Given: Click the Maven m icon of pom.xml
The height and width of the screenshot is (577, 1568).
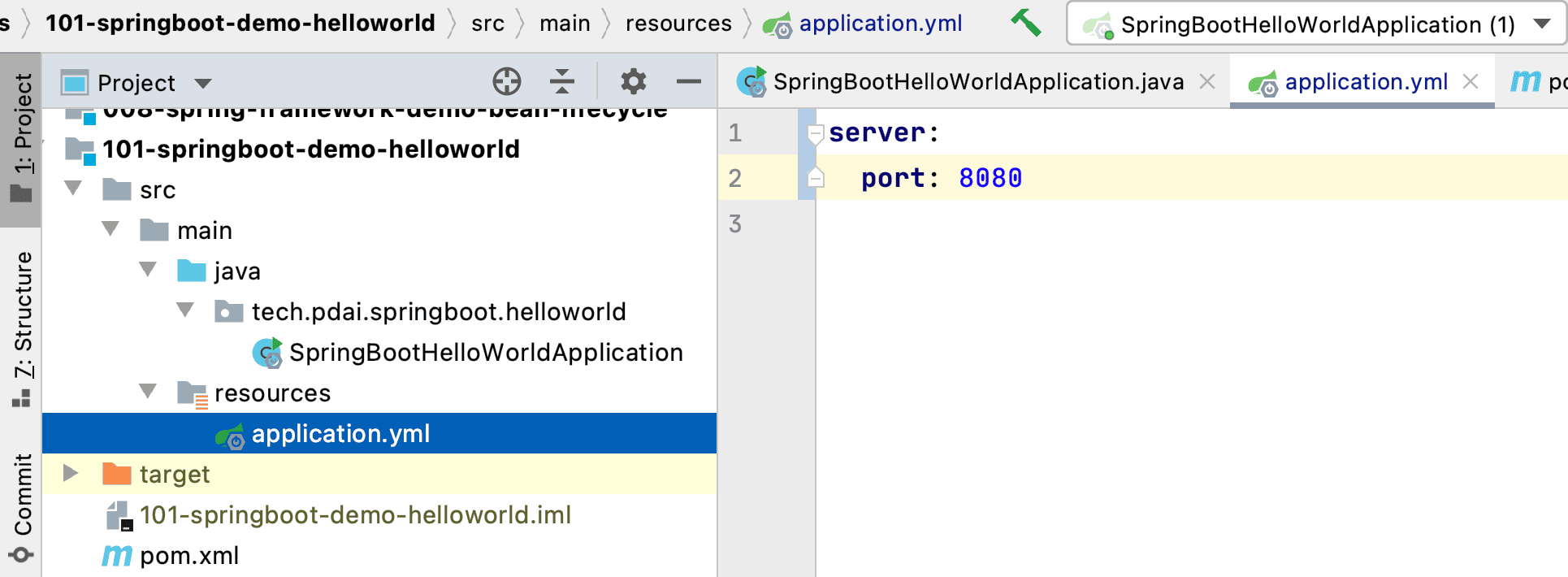Looking at the screenshot, I should coord(116,556).
